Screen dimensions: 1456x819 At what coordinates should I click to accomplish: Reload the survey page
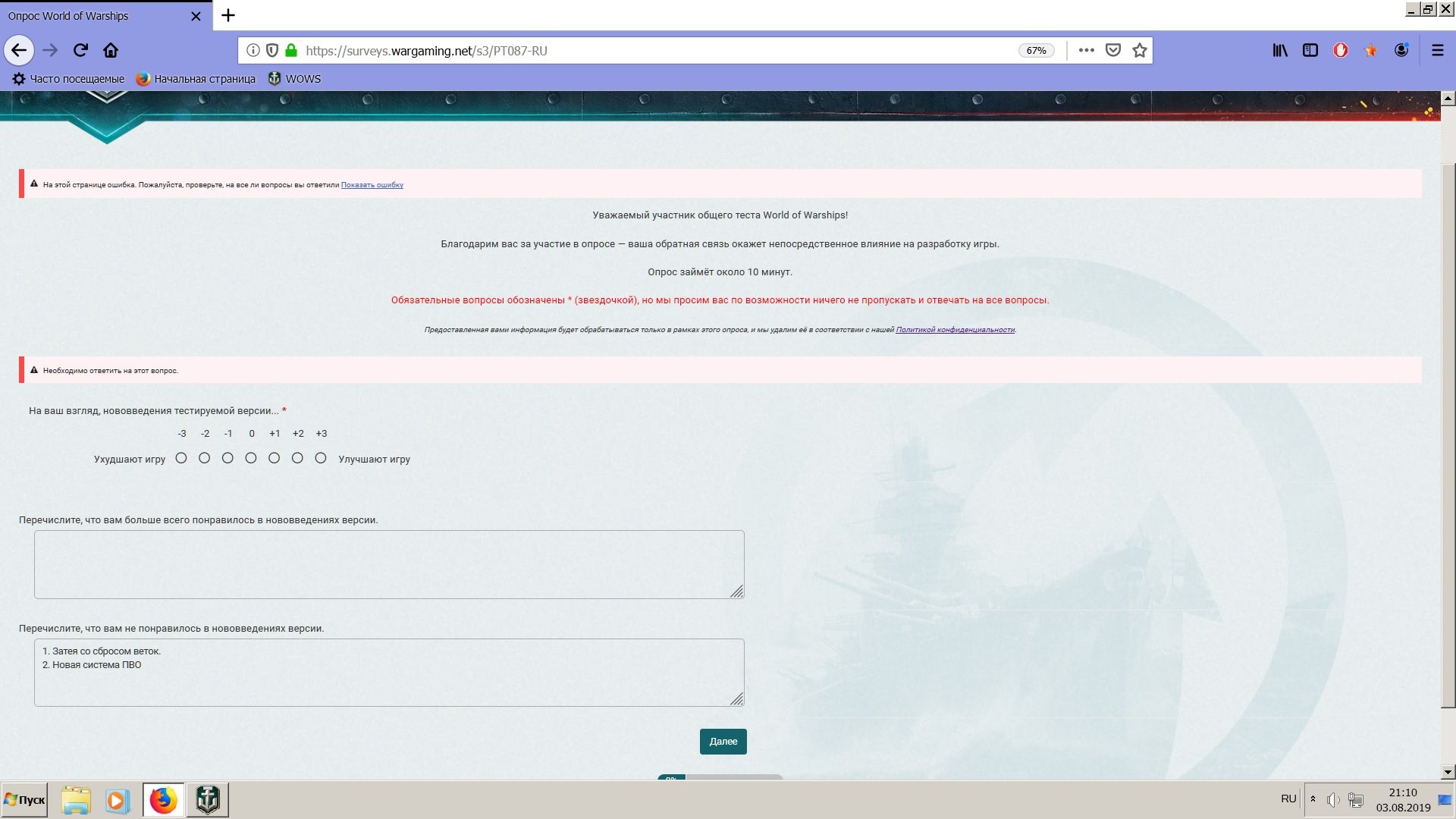[x=80, y=50]
